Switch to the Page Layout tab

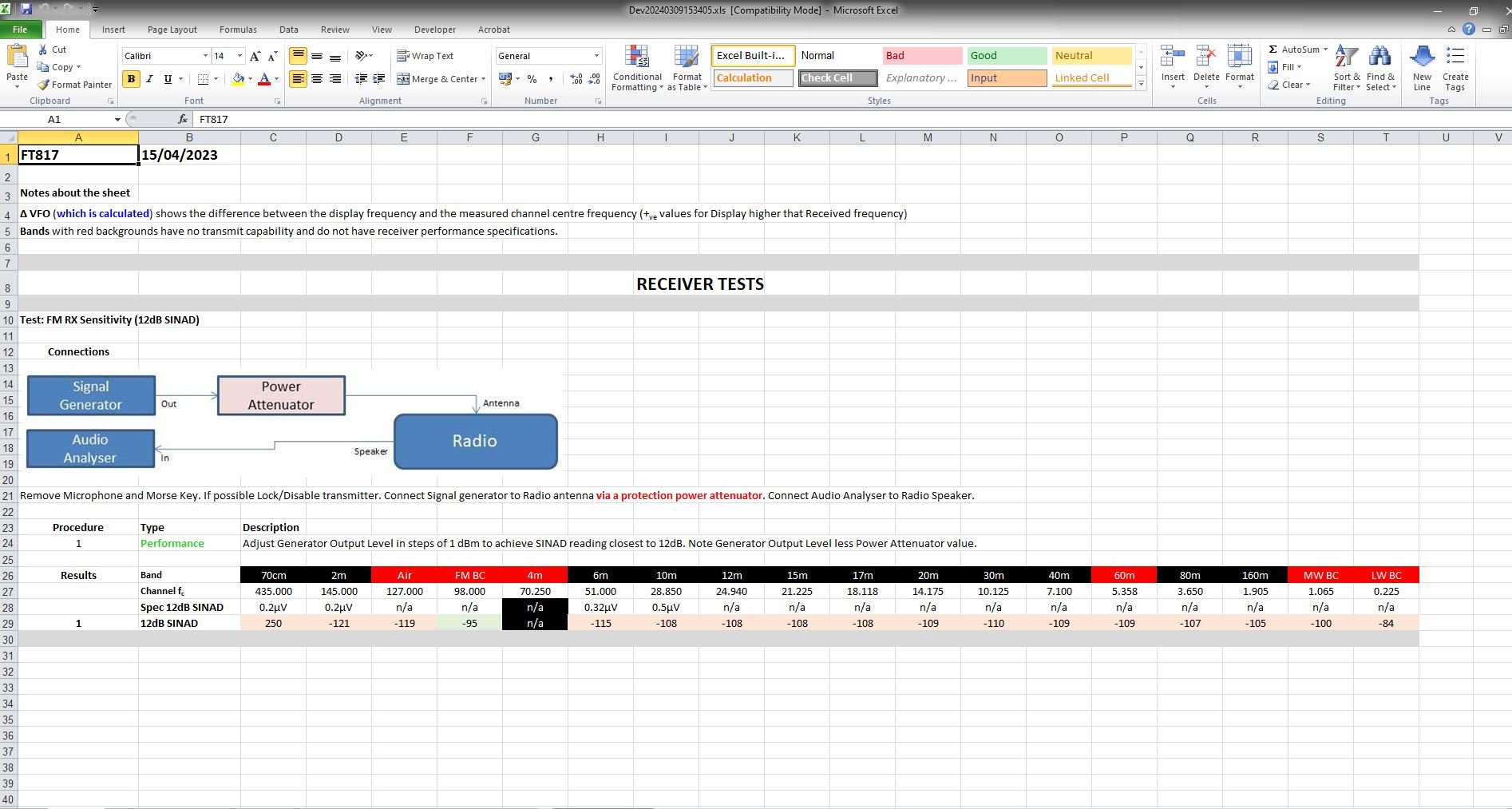[172, 30]
